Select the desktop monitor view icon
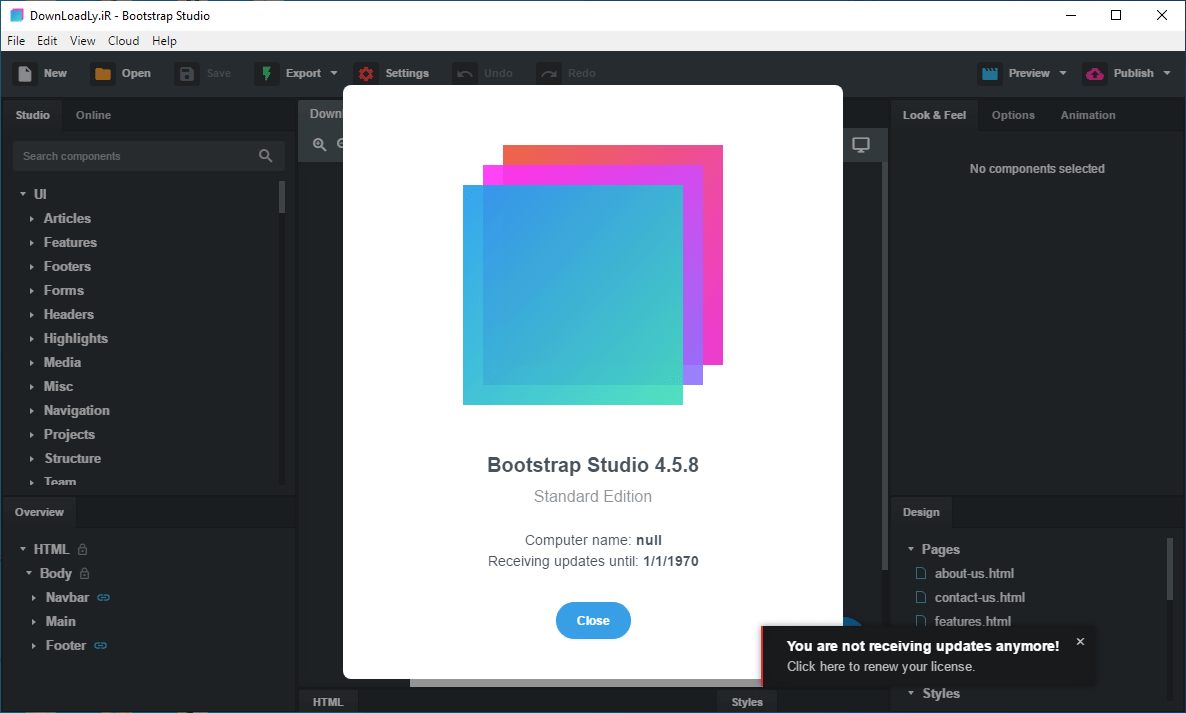The image size is (1186, 713). 861,144
